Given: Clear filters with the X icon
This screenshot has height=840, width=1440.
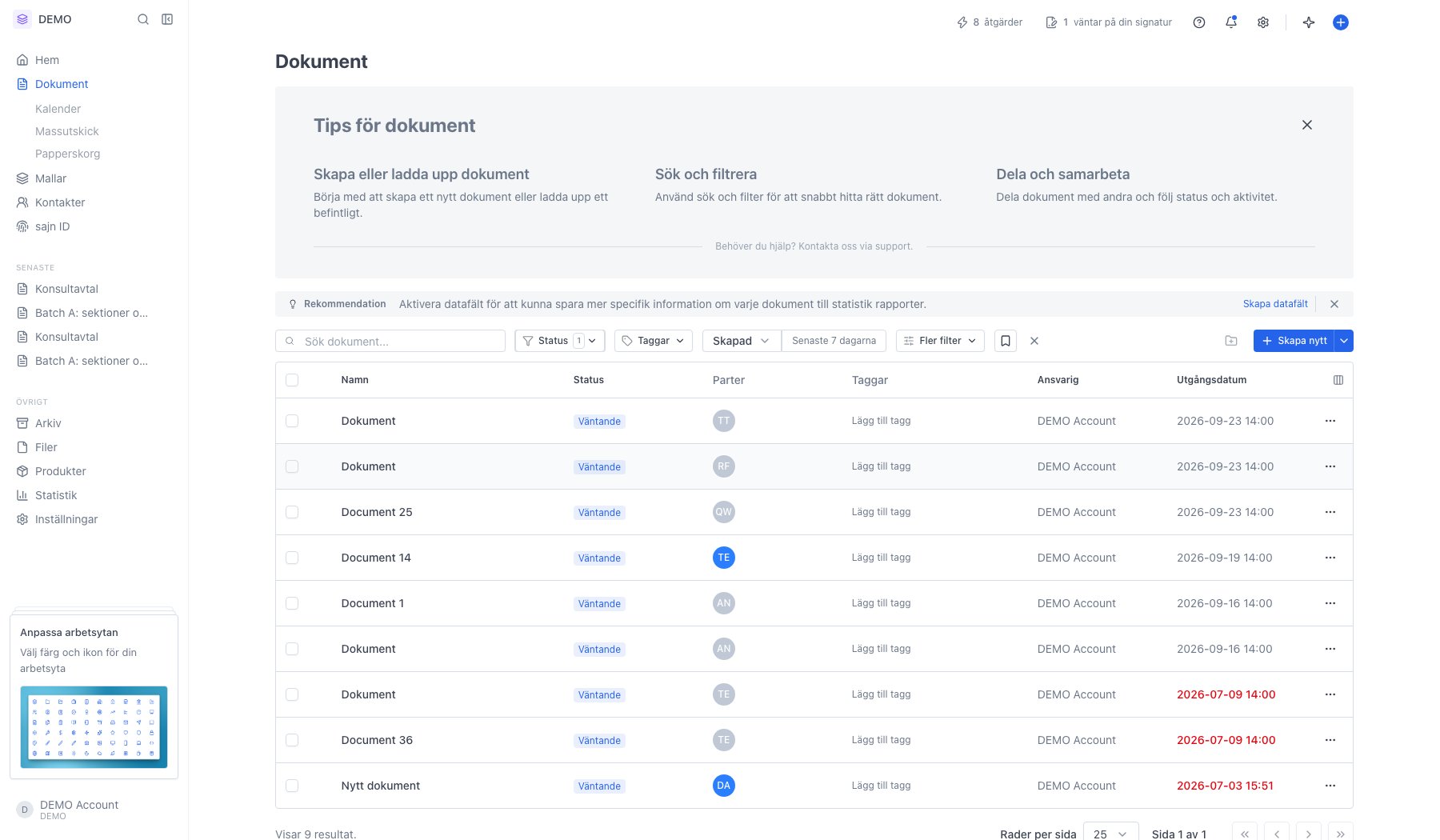Looking at the screenshot, I should [x=1034, y=341].
